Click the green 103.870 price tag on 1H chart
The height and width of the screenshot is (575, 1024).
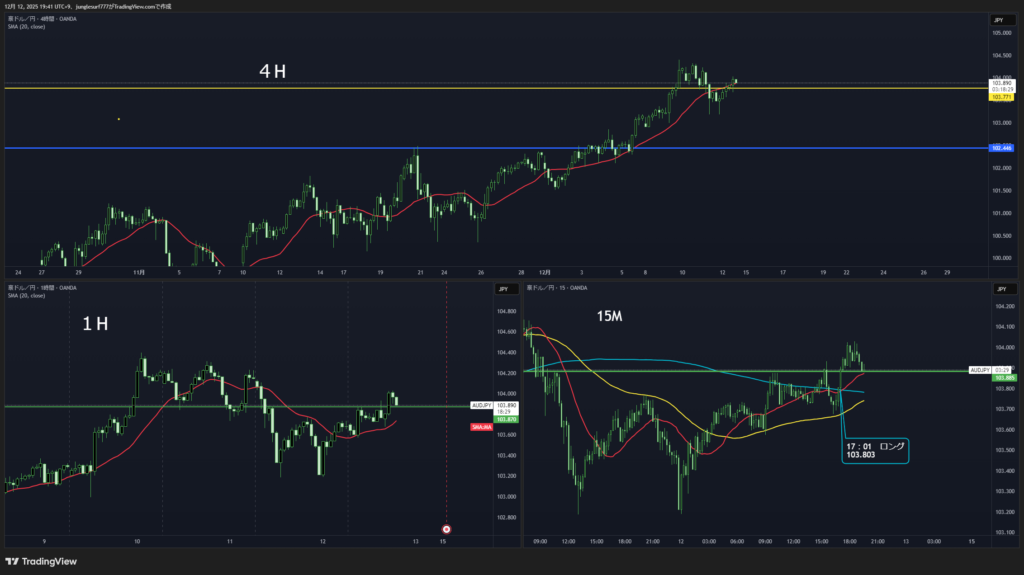tap(507, 418)
